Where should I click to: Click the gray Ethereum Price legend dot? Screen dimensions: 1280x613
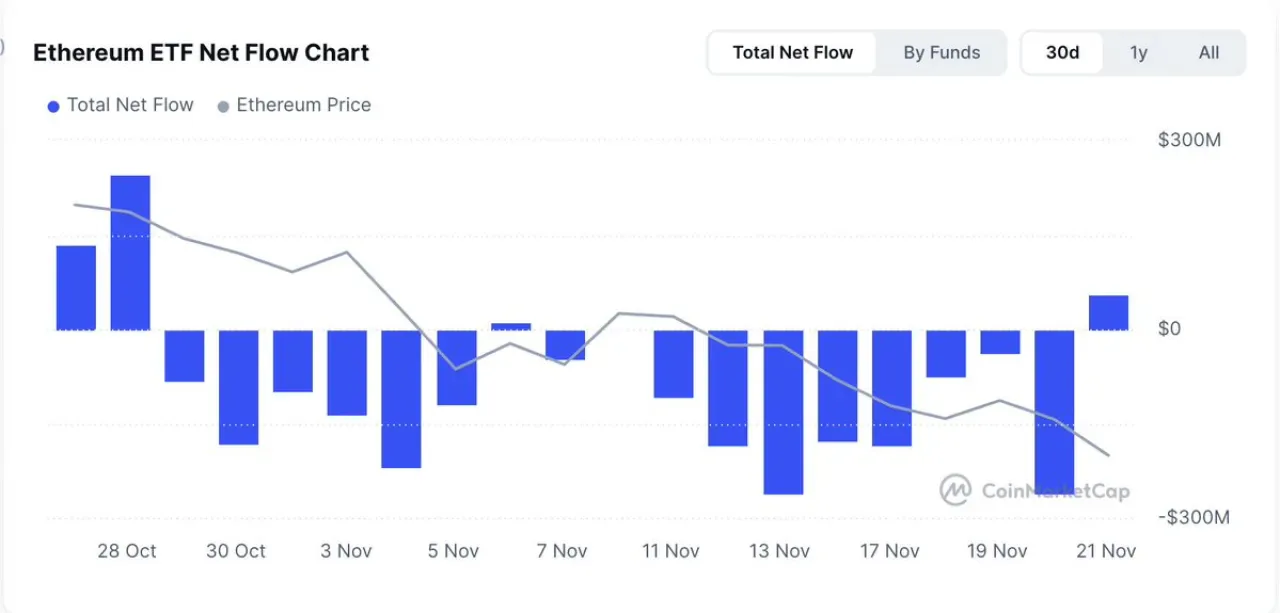tap(223, 106)
